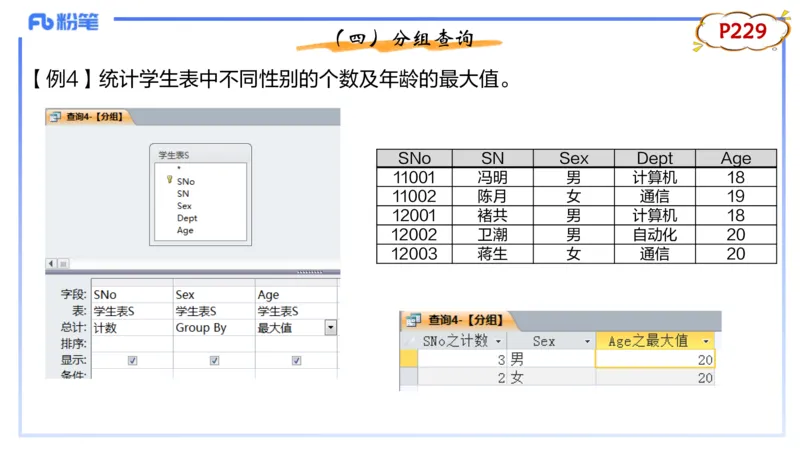Toggle display checkbox under Age column
800x450 pixels.
tap(296, 361)
